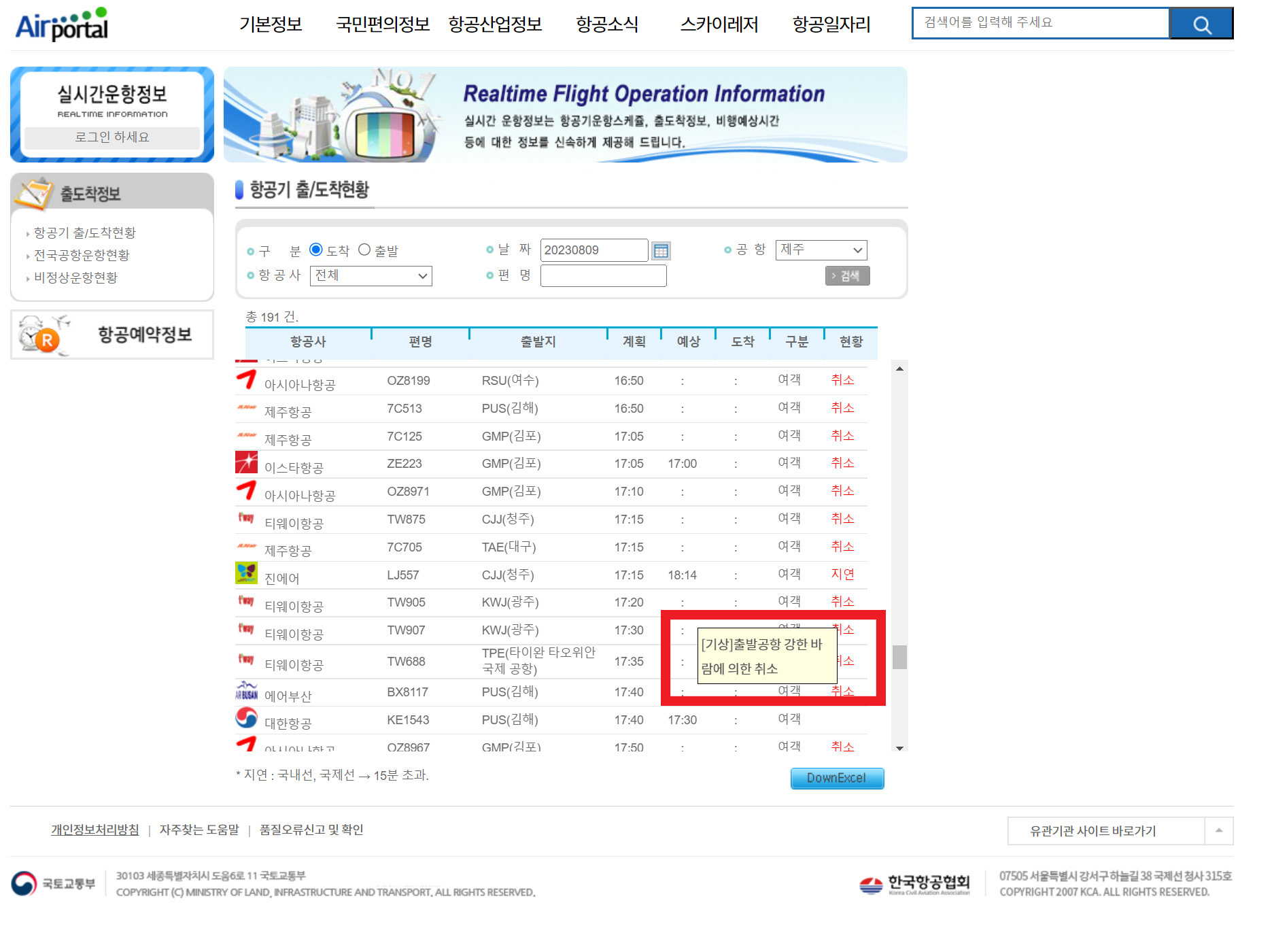
Task: Open the date calendar picker icon
Action: point(661,251)
